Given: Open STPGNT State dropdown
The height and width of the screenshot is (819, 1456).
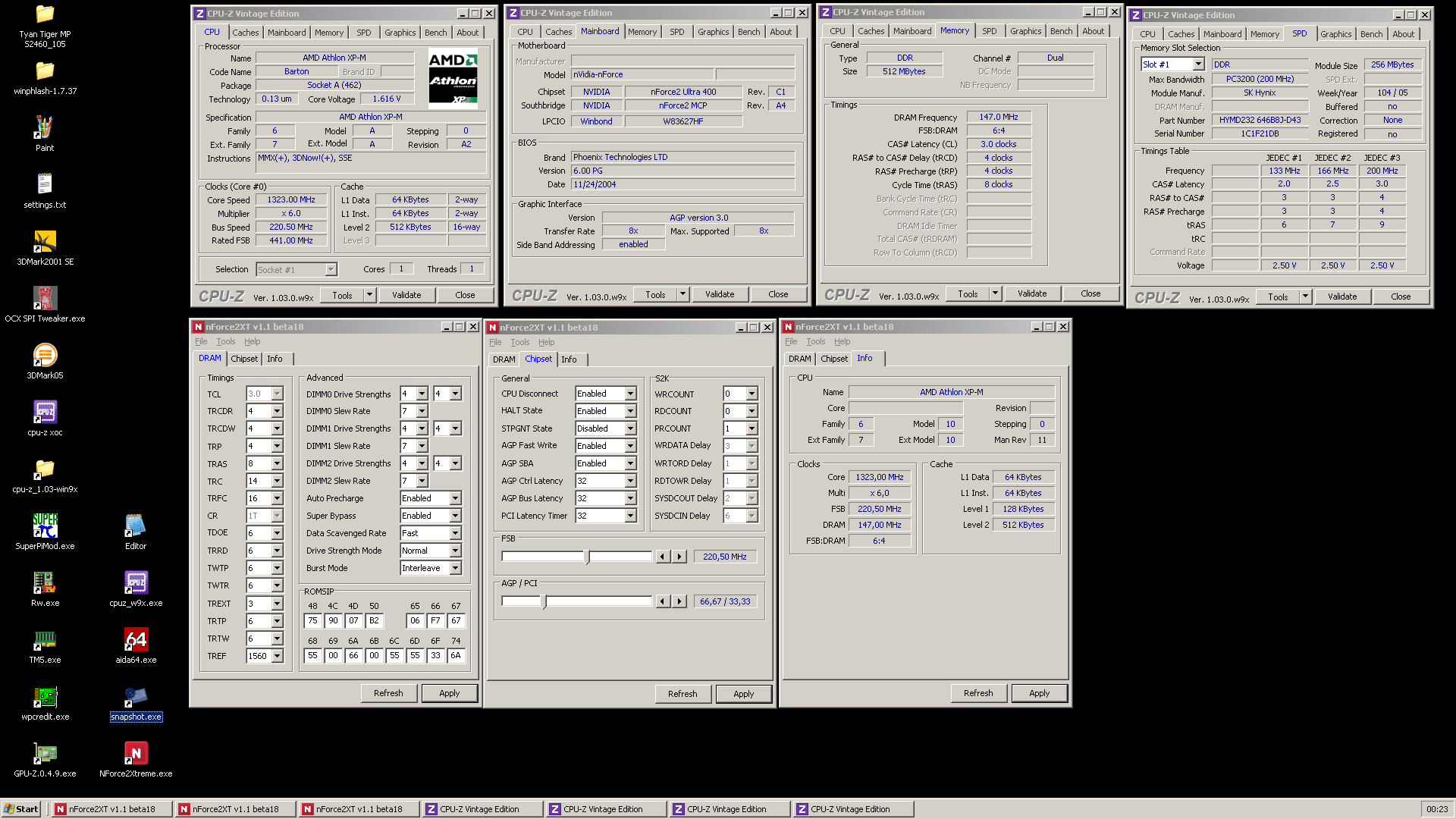Looking at the screenshot, I should tap(630, 428).
